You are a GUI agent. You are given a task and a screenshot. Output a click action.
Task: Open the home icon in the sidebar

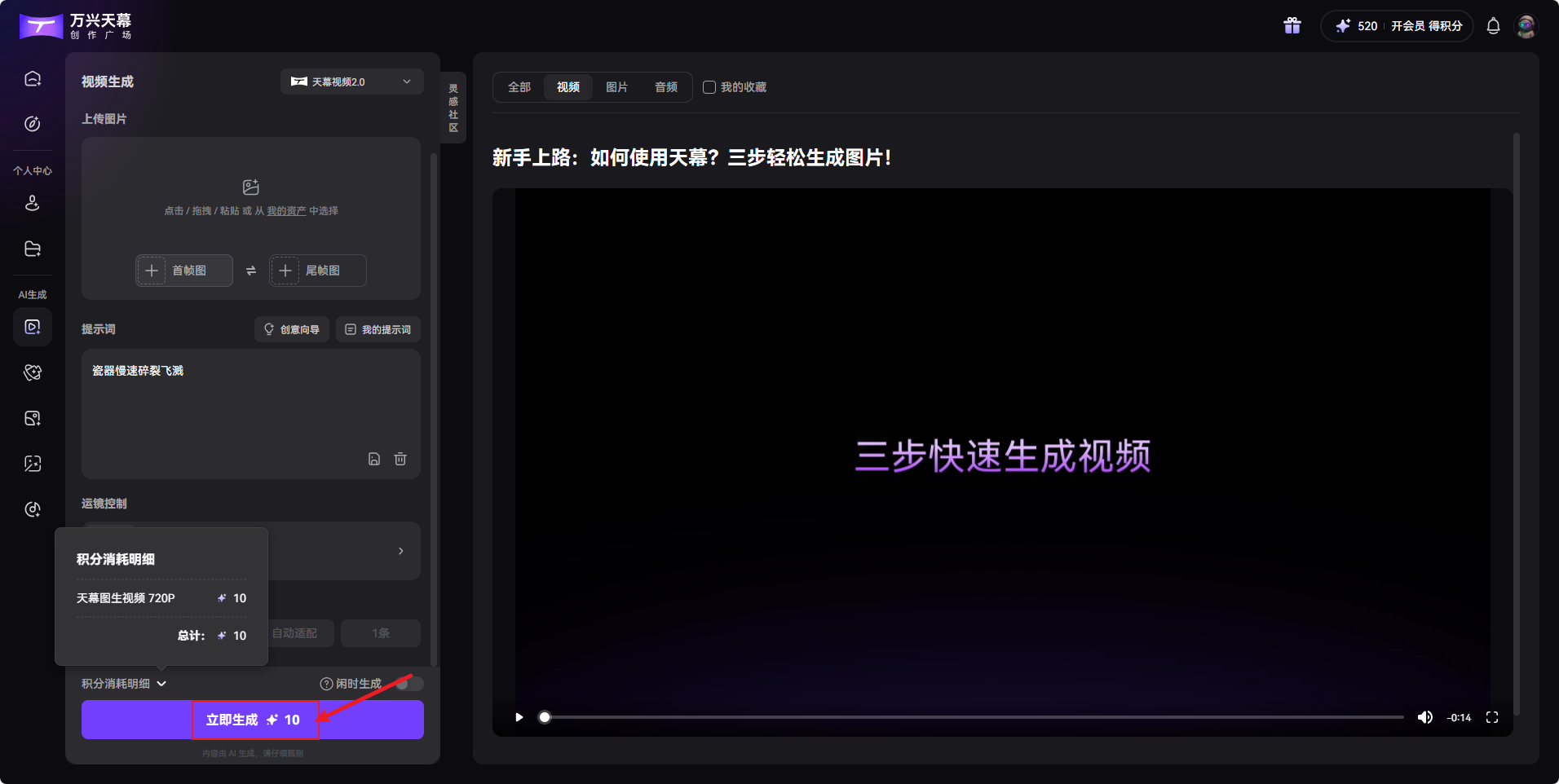click(32, 77)
